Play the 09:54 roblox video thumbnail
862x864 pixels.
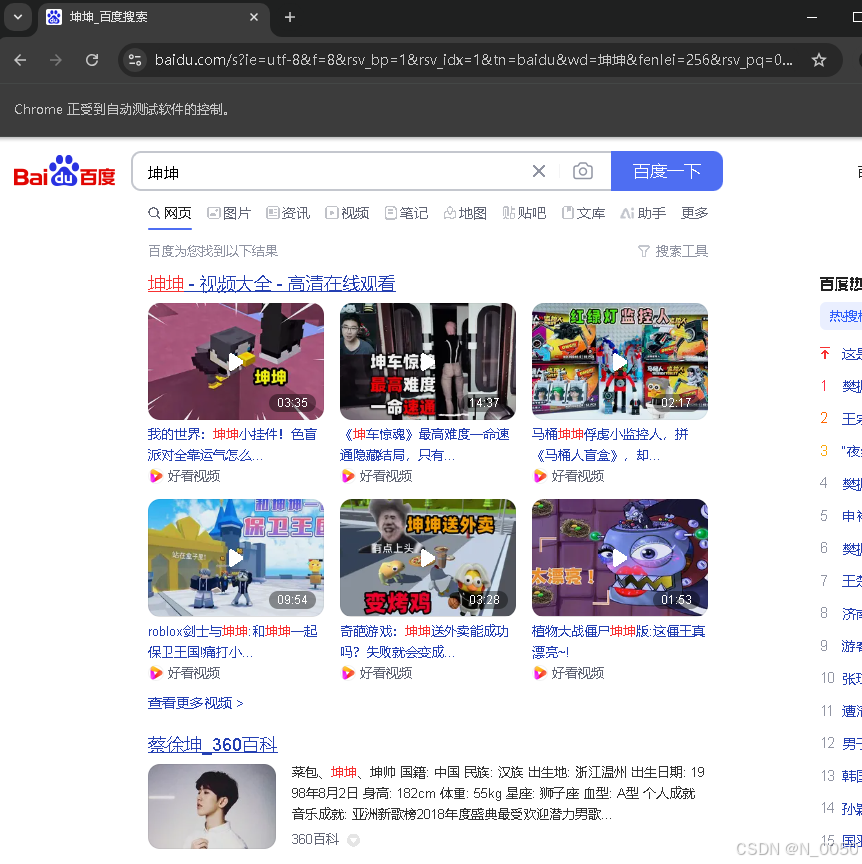(x=236, y=558)
